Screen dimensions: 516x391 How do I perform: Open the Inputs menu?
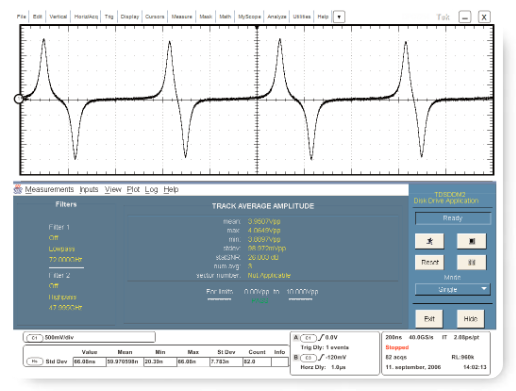pyautogui.click(x=89, y=189)
